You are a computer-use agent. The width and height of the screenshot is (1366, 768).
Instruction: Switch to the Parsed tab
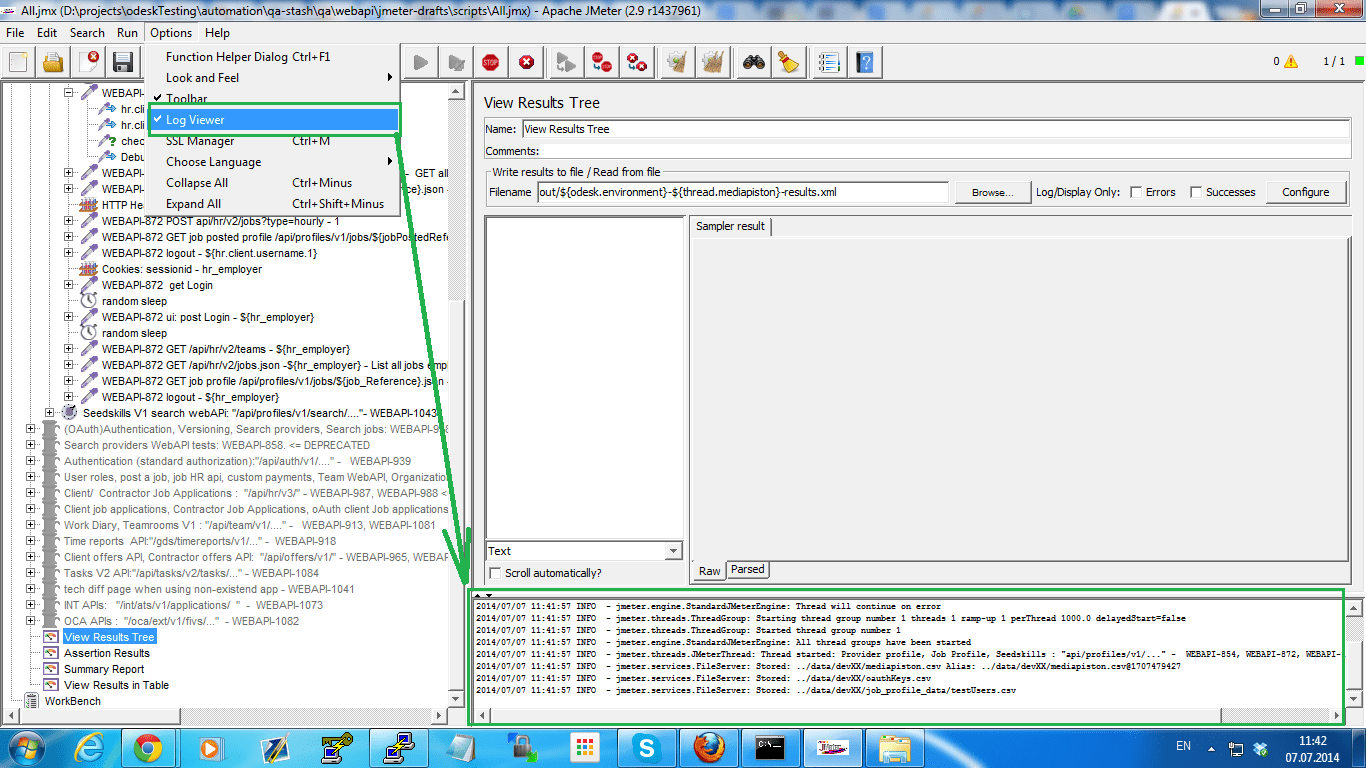point(747,570)
